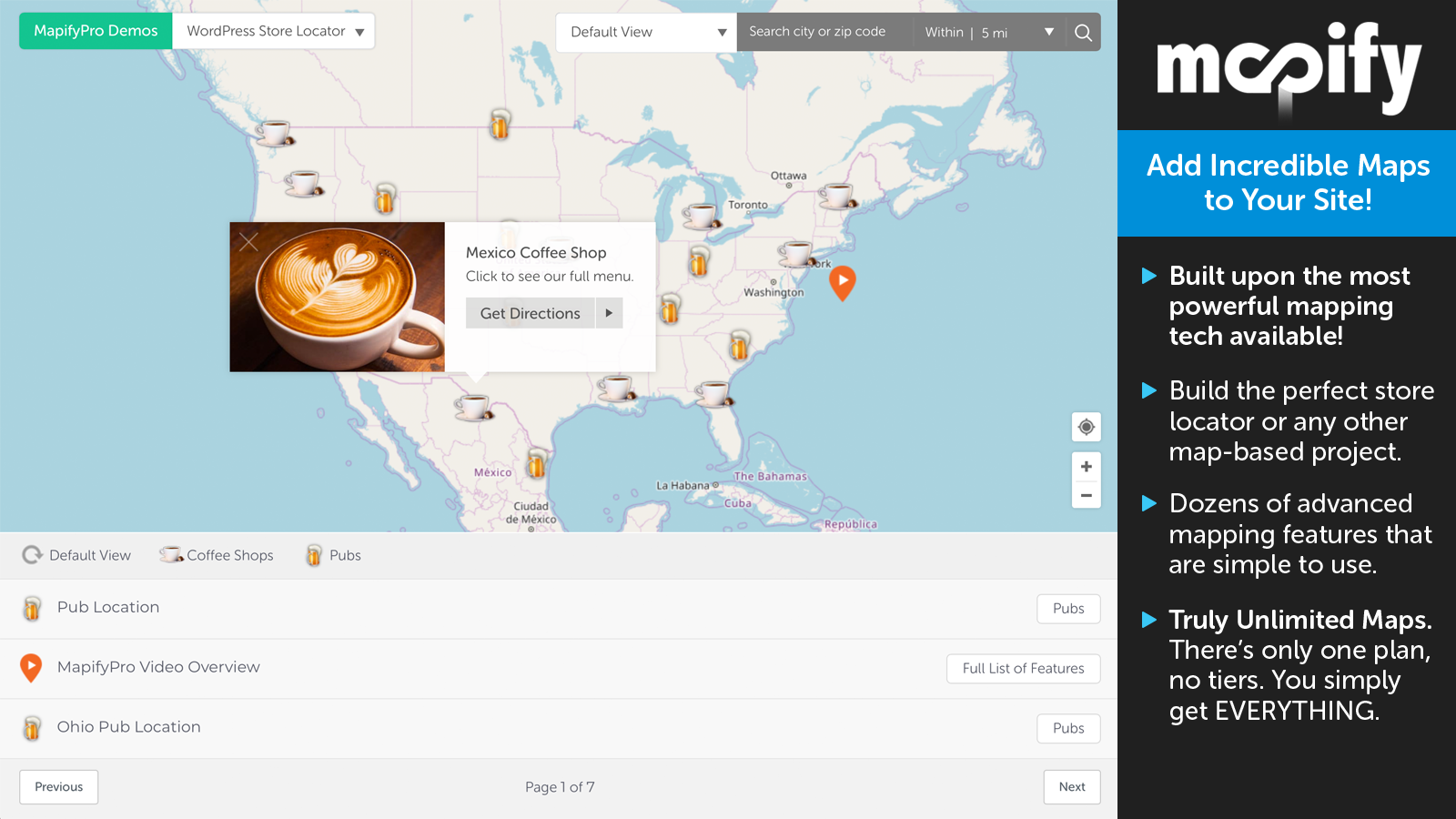
Task: Click the coffee marker under the popup tip
Action: [474, 407]
